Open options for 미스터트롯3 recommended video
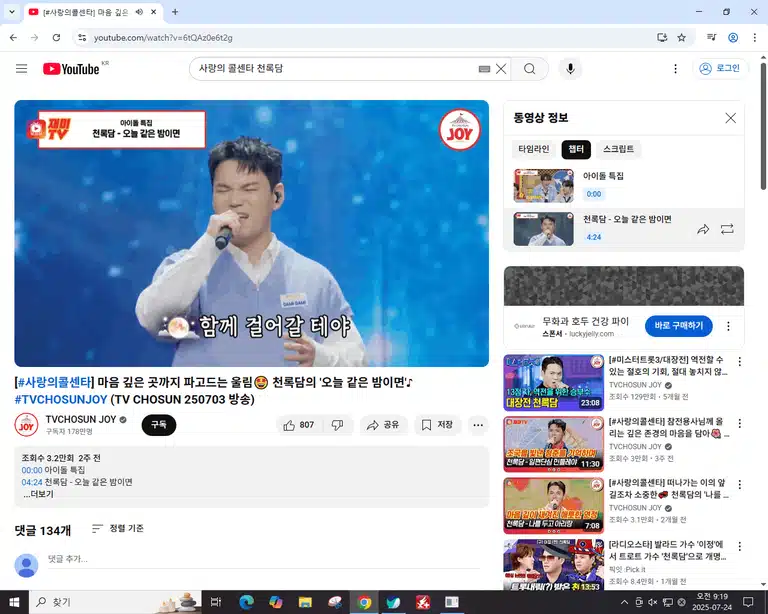 point(740,362)
